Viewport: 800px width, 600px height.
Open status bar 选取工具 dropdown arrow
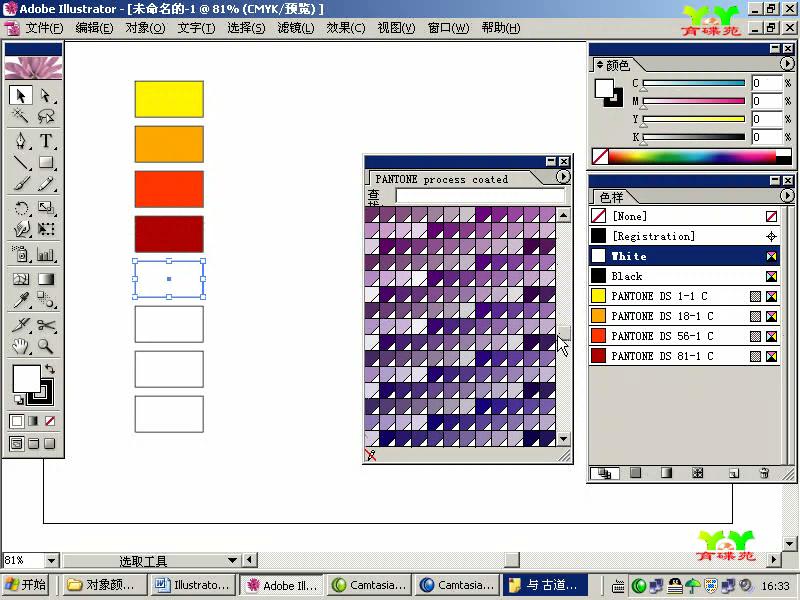233,560
